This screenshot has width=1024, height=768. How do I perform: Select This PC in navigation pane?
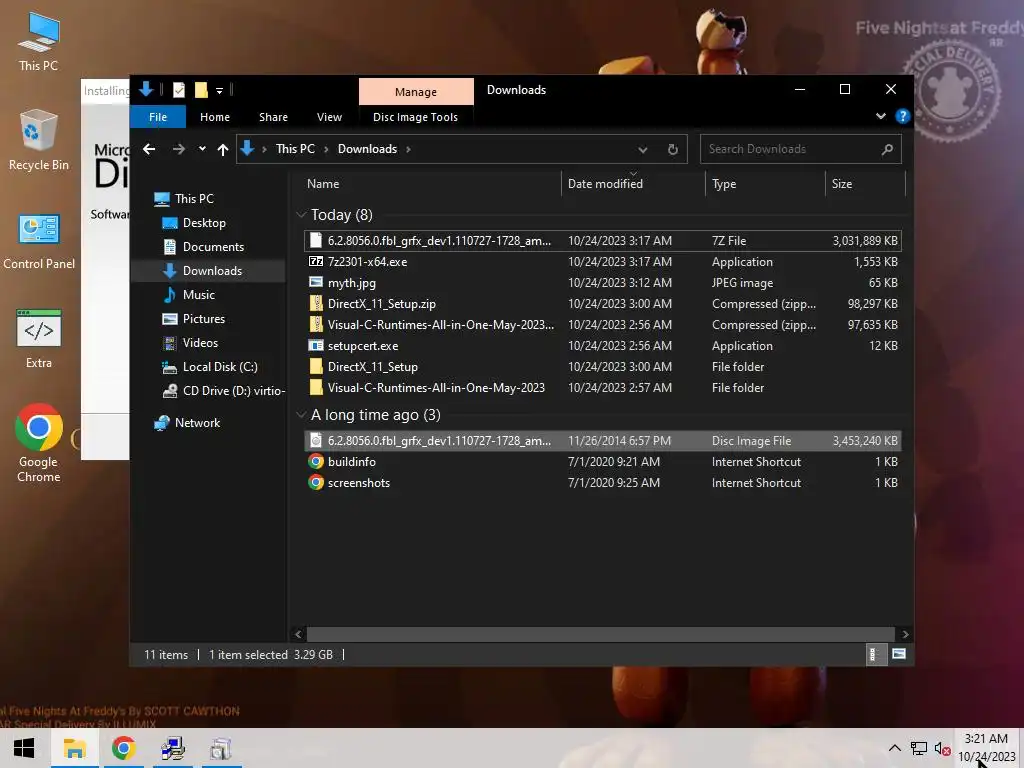pyautogui.click(x=194, y=199)
